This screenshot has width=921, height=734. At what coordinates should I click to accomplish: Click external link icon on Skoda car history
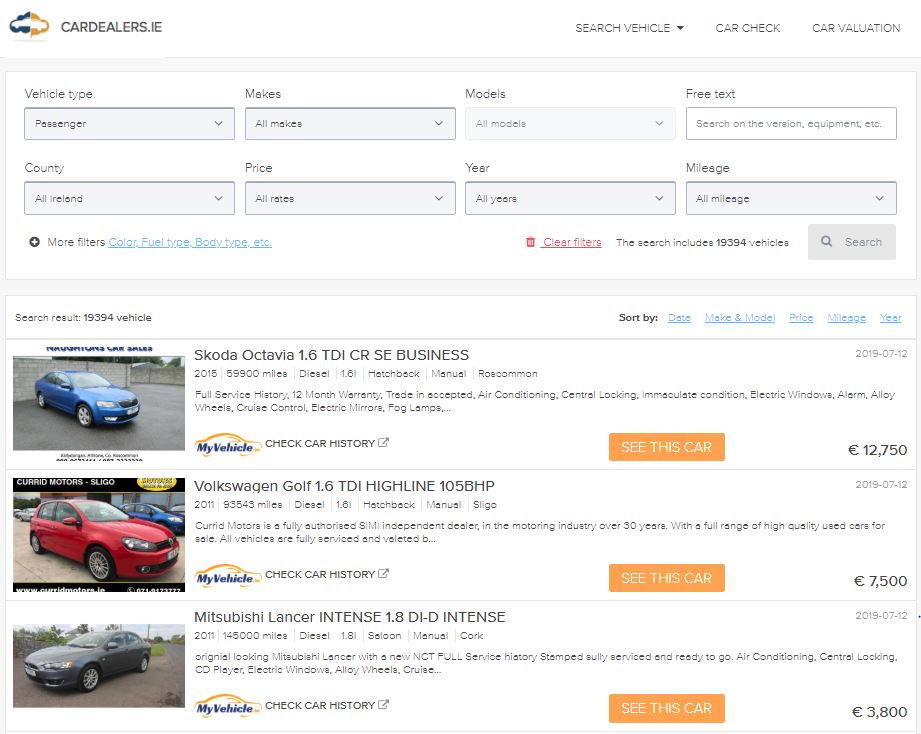pos(384,443)
